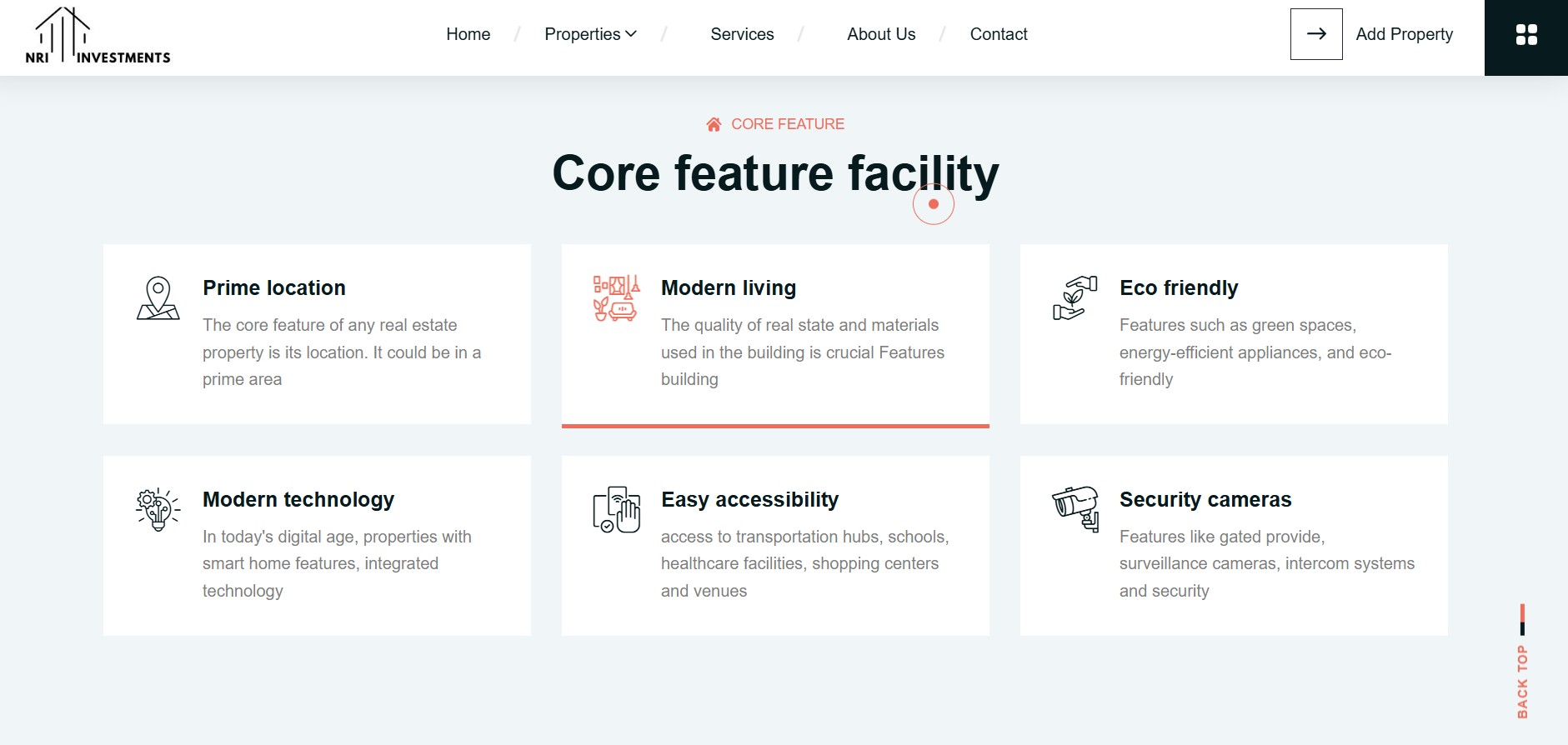Click the NRI Investments logo
Viewport: 1568px width, 745px height.
click(x=98, y=36)
